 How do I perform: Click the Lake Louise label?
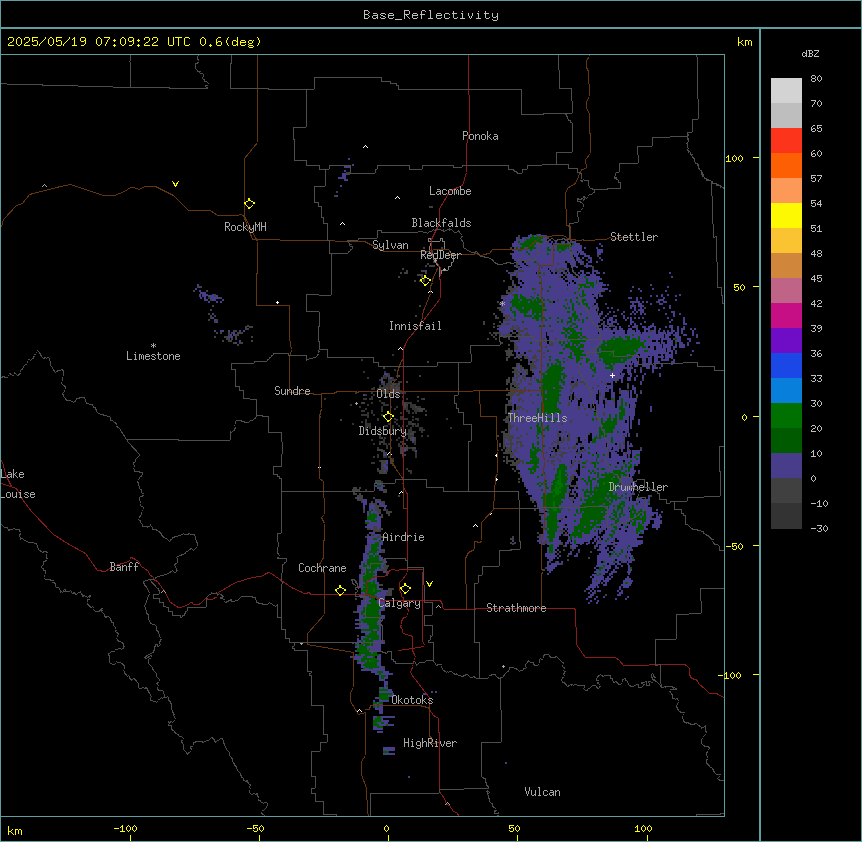18,484
